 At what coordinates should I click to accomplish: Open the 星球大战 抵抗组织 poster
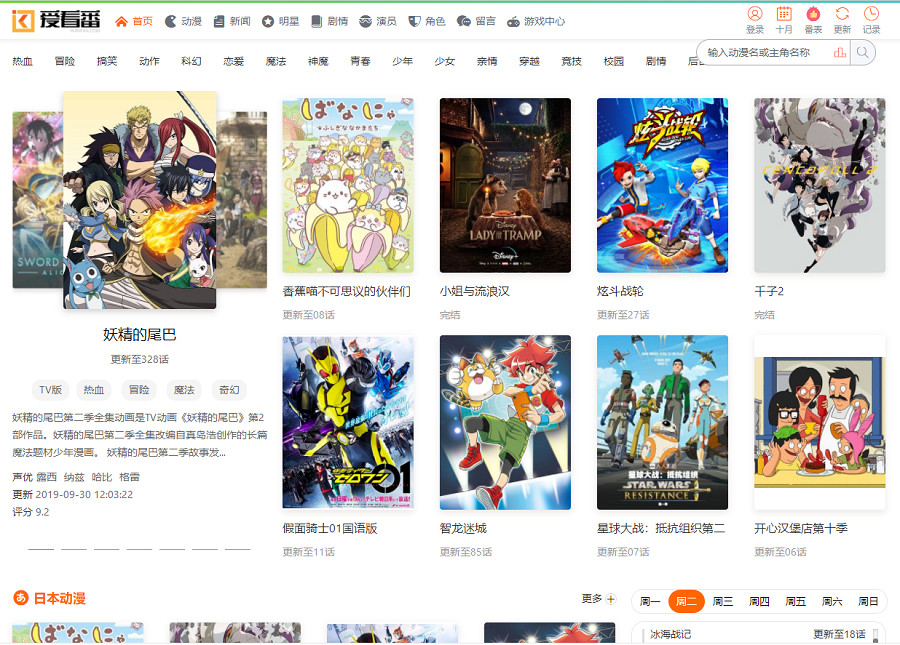(662, 422)
